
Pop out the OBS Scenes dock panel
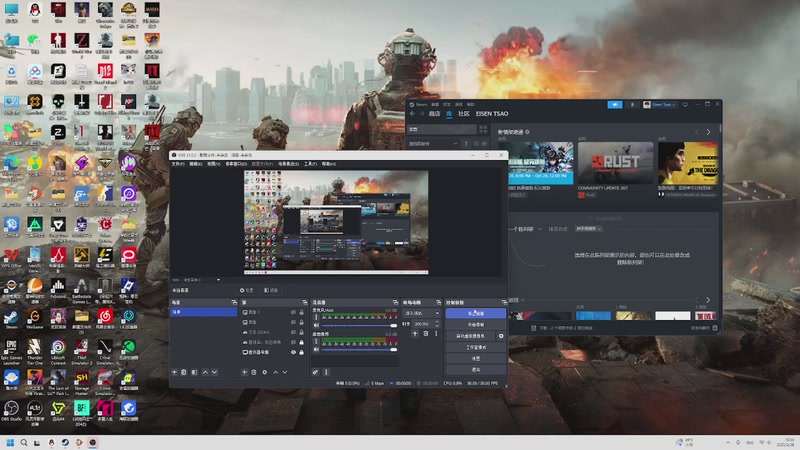pos(234,303)
